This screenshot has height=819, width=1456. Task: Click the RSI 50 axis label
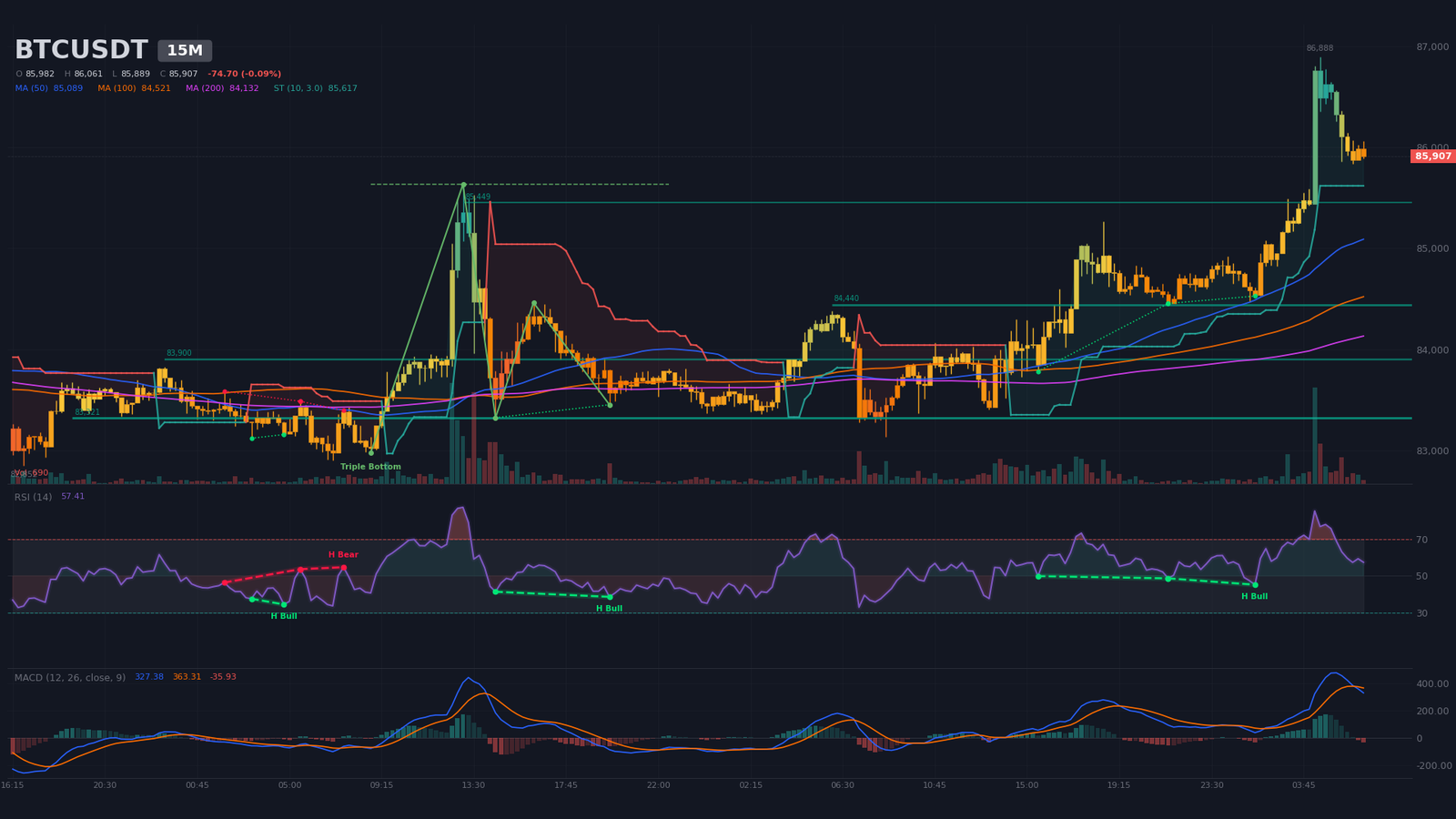tap(1421, 577)
